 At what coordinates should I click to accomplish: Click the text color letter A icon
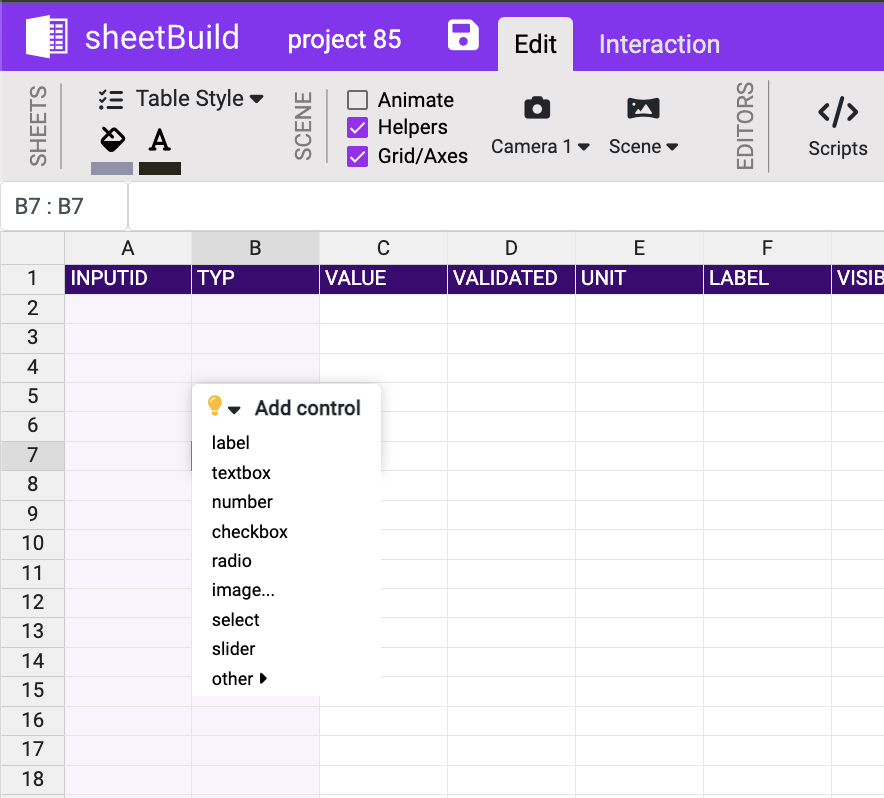coord(159,139)
